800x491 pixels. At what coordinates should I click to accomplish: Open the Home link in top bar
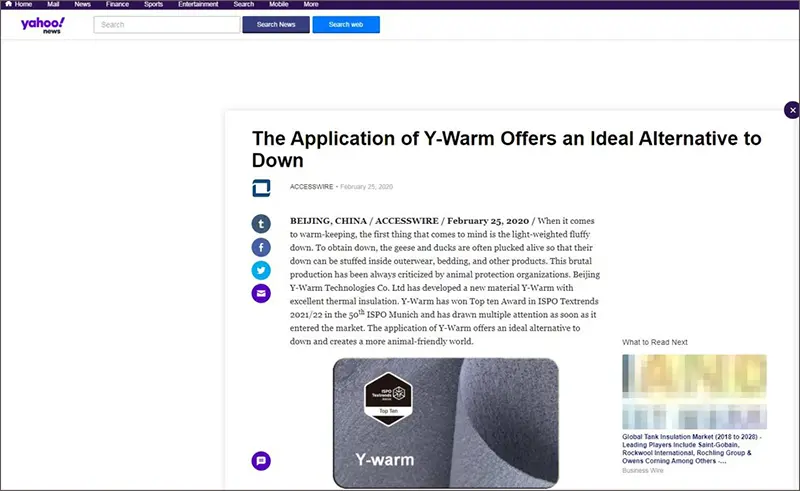(18, 4)
